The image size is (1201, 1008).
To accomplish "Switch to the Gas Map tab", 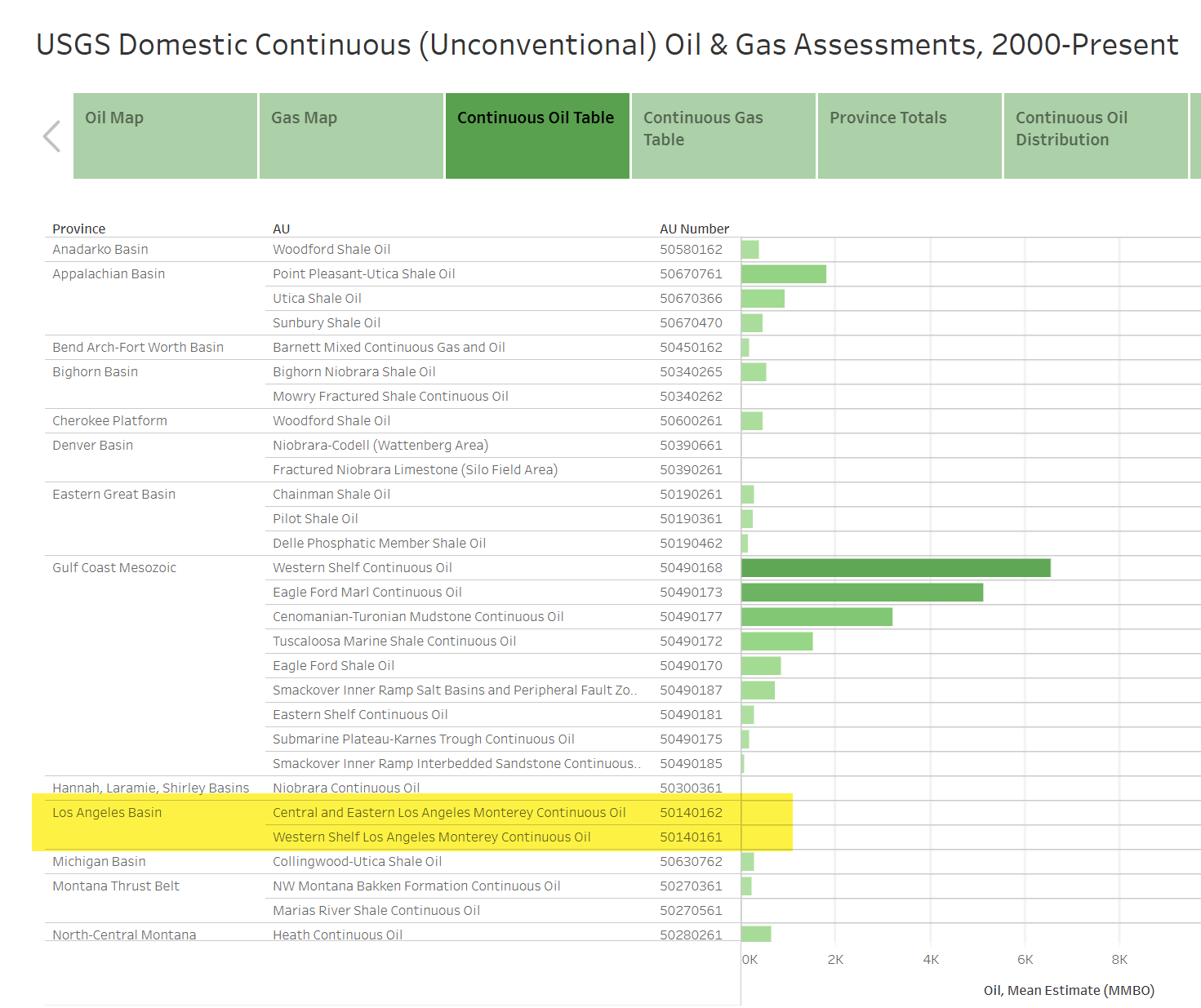I will click(x=351, y=135).
